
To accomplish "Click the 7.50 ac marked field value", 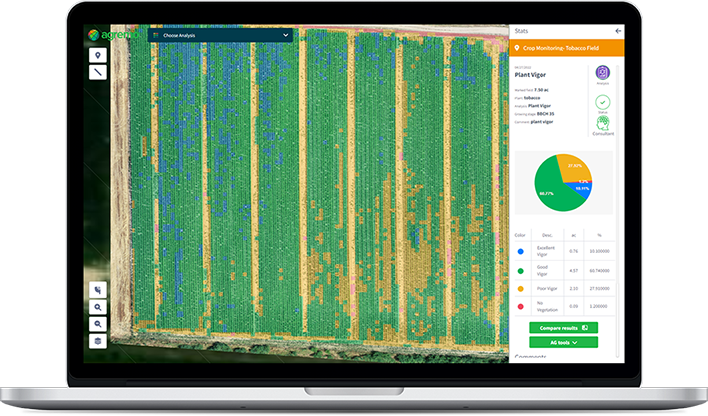I will coord(541,90).
